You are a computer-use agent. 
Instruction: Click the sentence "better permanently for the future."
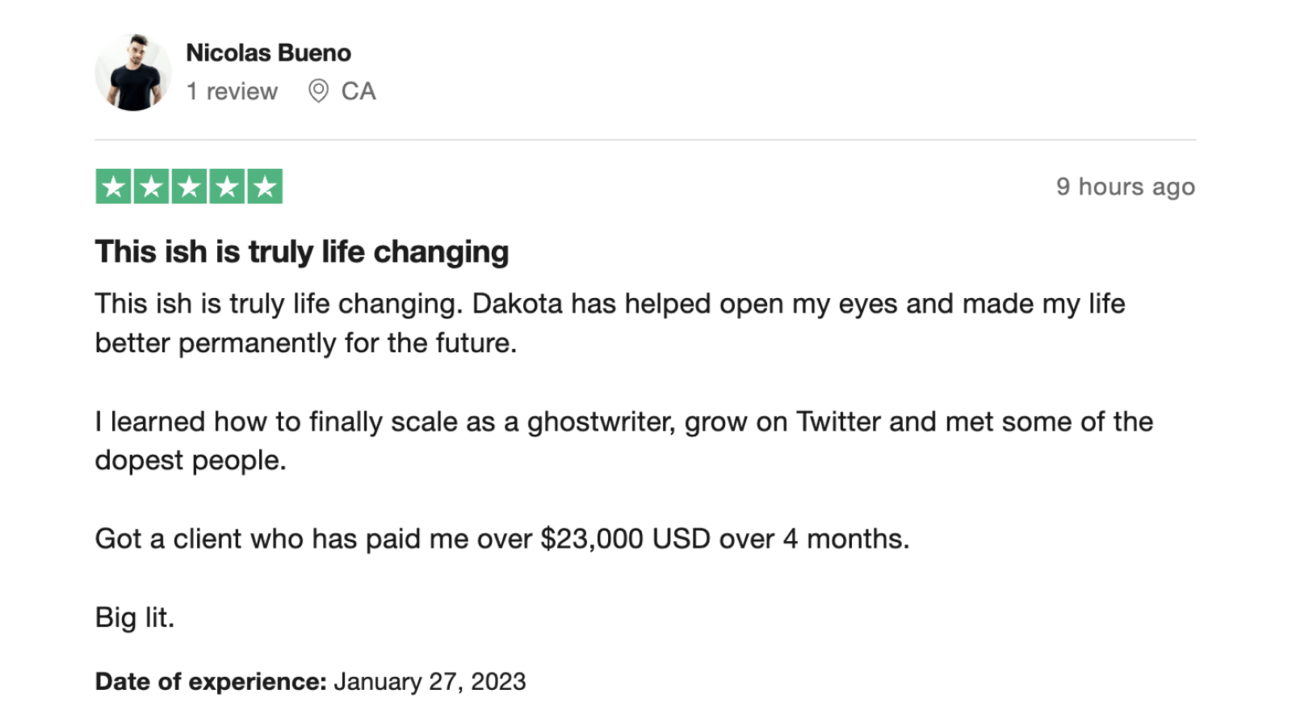[x=306, y=343]
